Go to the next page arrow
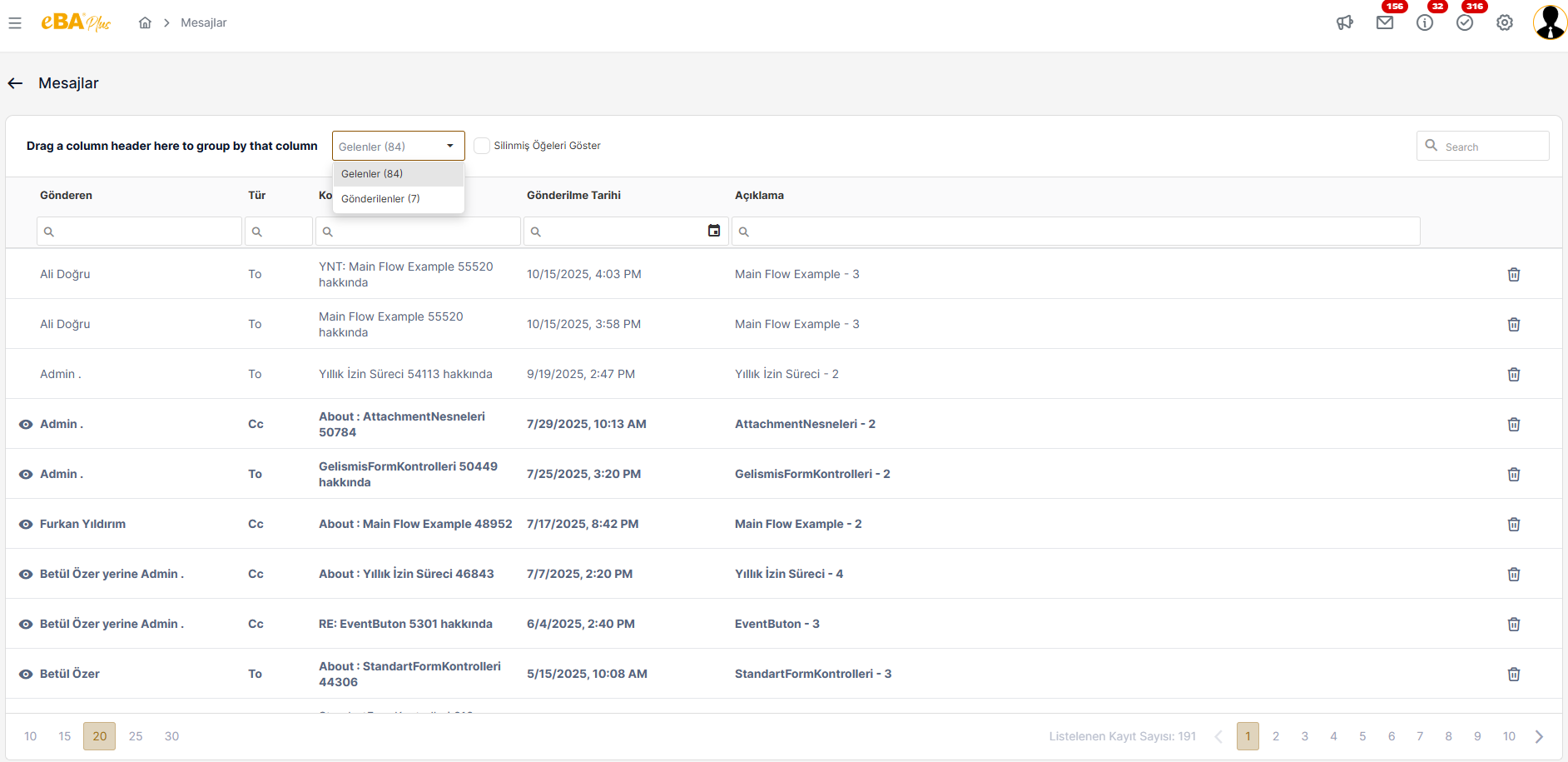 [x=1539, y=736]
